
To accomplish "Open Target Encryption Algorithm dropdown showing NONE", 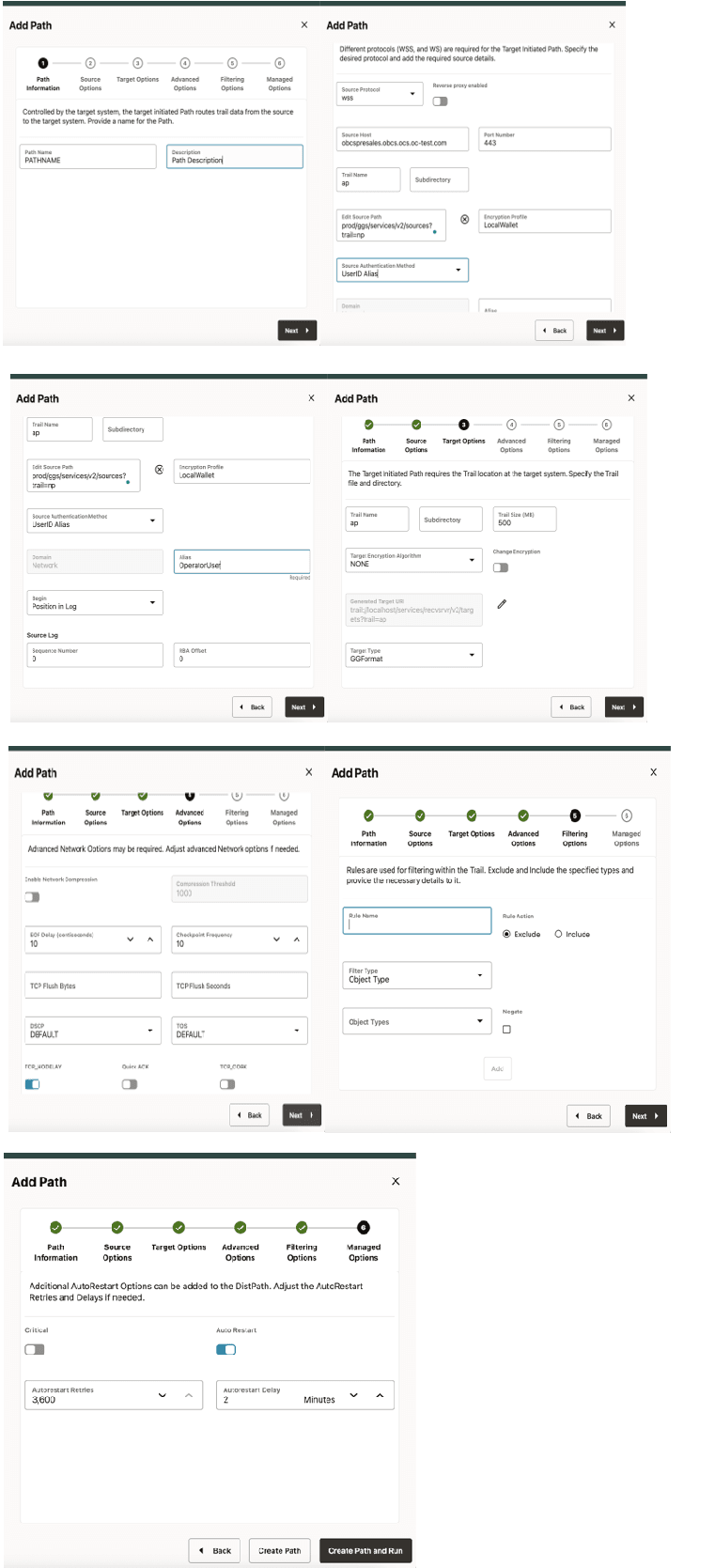I will [x=413, y=560].
